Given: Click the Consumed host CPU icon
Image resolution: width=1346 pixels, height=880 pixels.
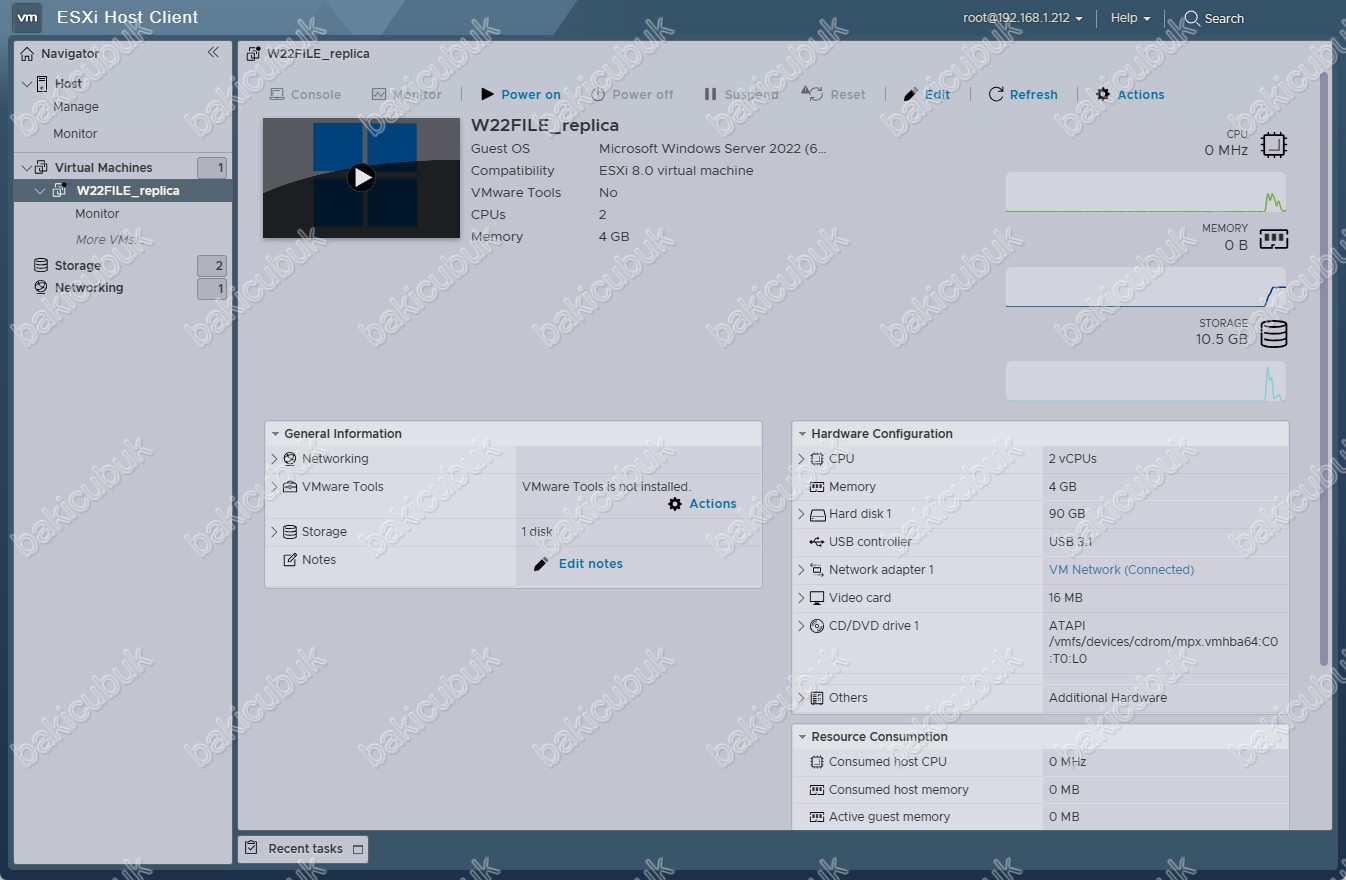Looking at the screenshot, I should tap(817, 762).
